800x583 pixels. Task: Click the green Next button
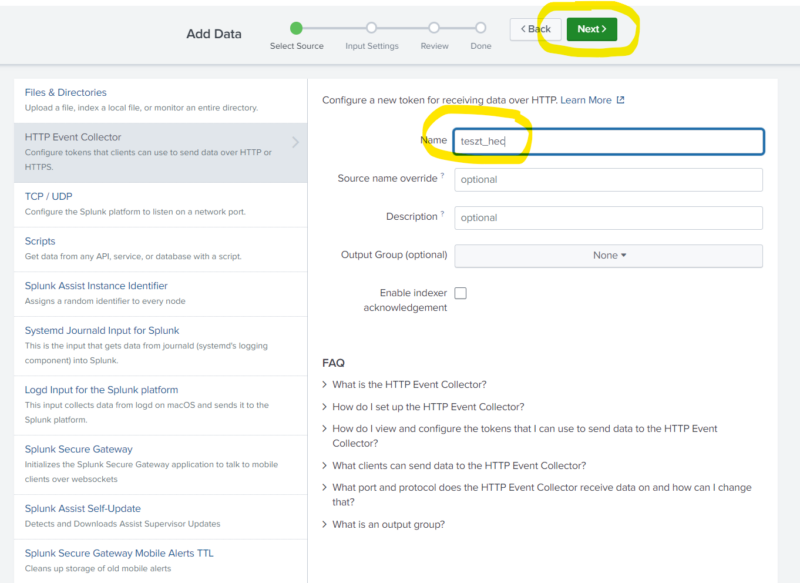tap(591, 29)
